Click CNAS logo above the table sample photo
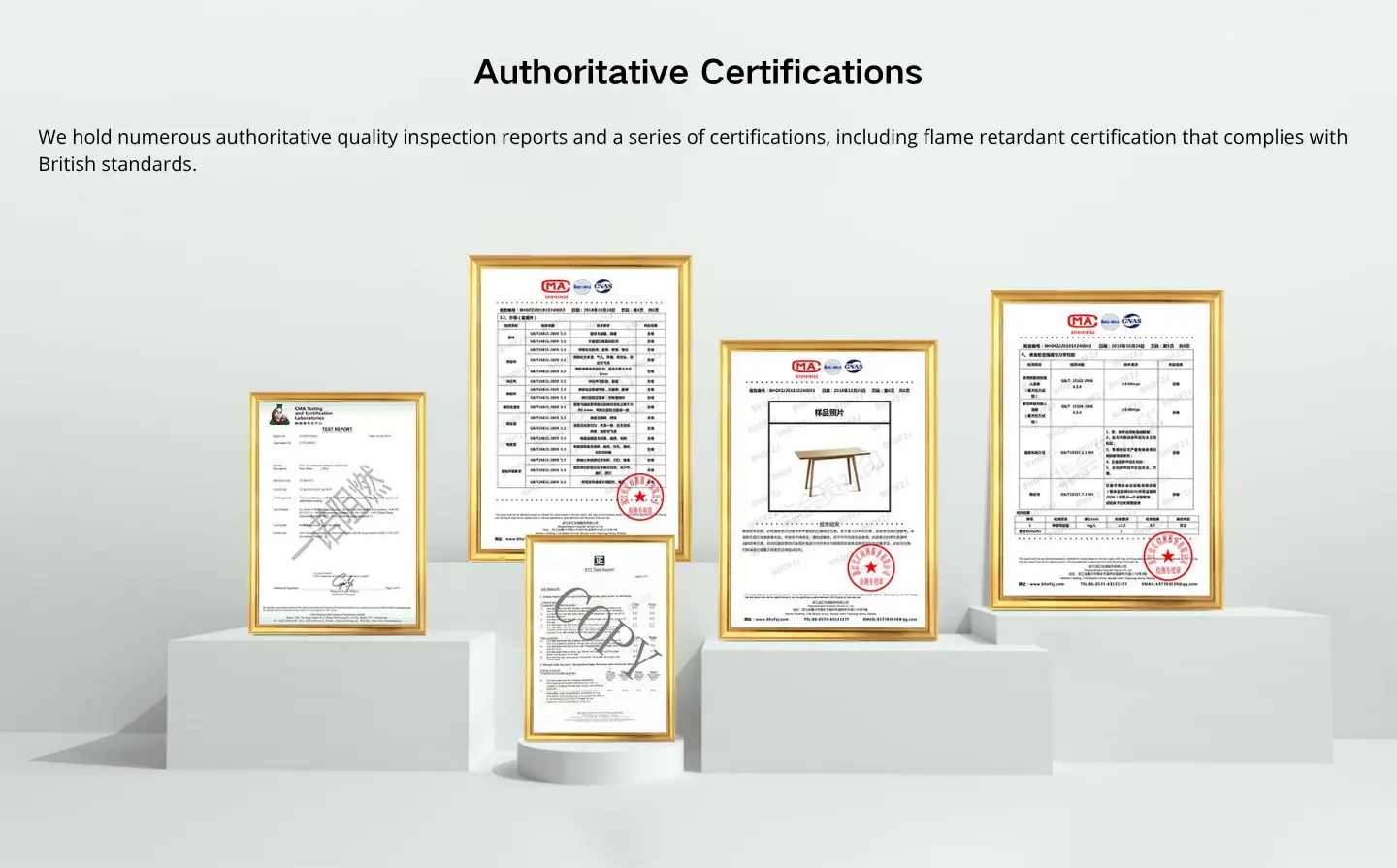 pyautogui.click(x=854, y=366)
